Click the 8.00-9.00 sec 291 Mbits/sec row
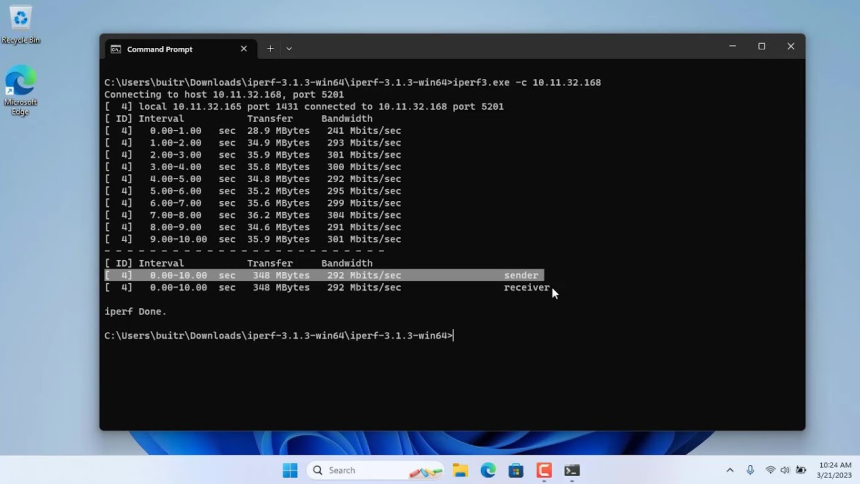The width and height of the screenshot is (860, 484). (x=253, y=227)
